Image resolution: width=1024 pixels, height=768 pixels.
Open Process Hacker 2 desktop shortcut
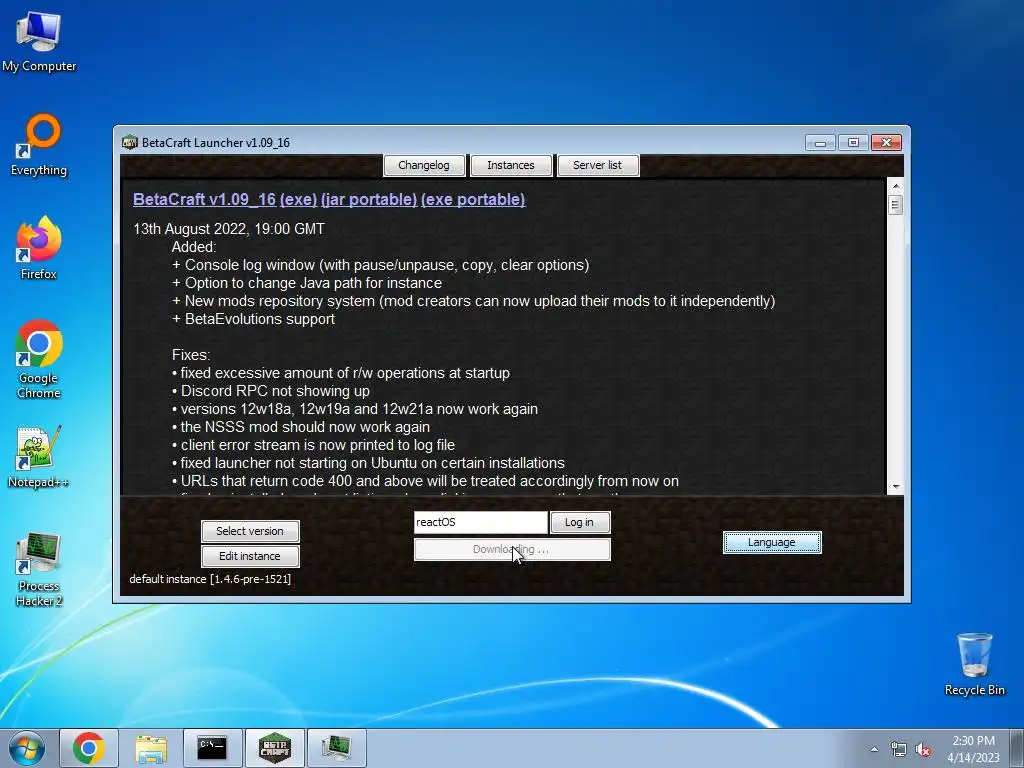pyautogui.click(x=39, y=569)
